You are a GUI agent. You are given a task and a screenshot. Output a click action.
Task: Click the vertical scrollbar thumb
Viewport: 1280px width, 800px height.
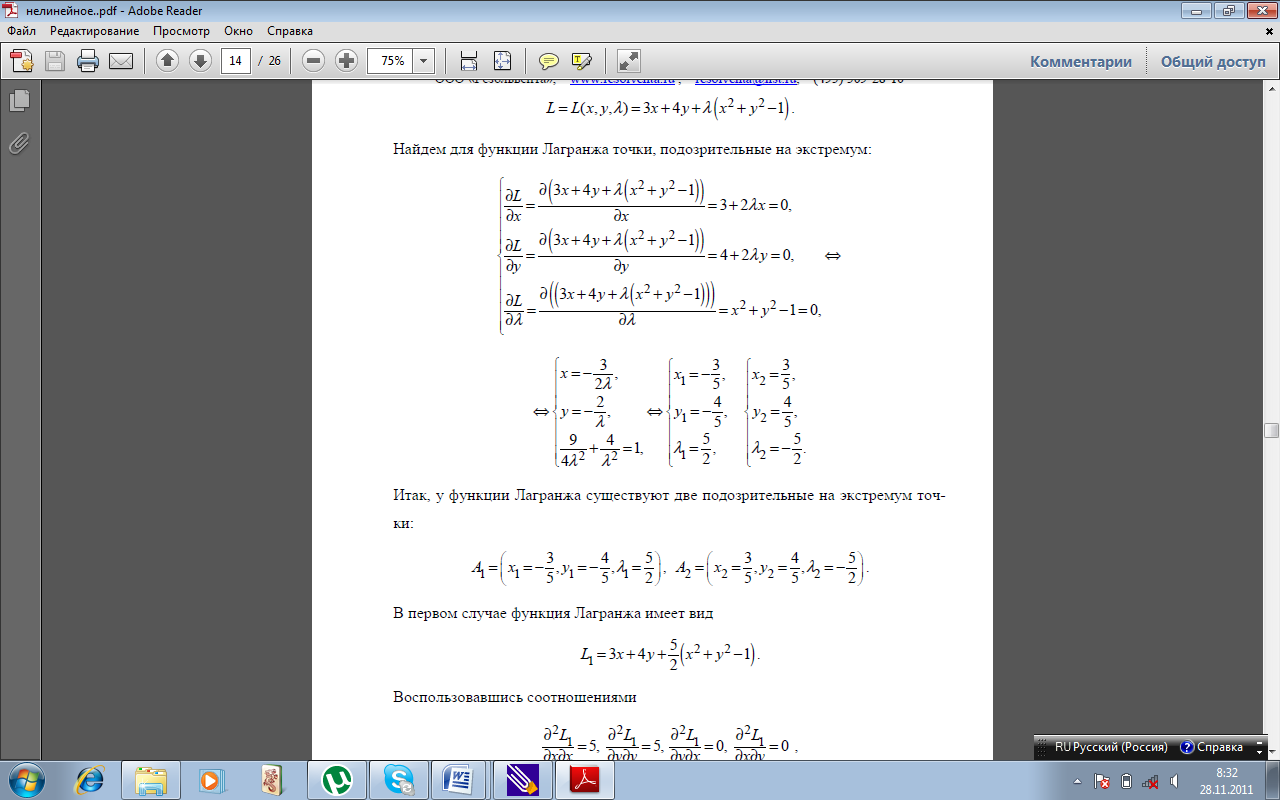click(x=1271, y=431)
